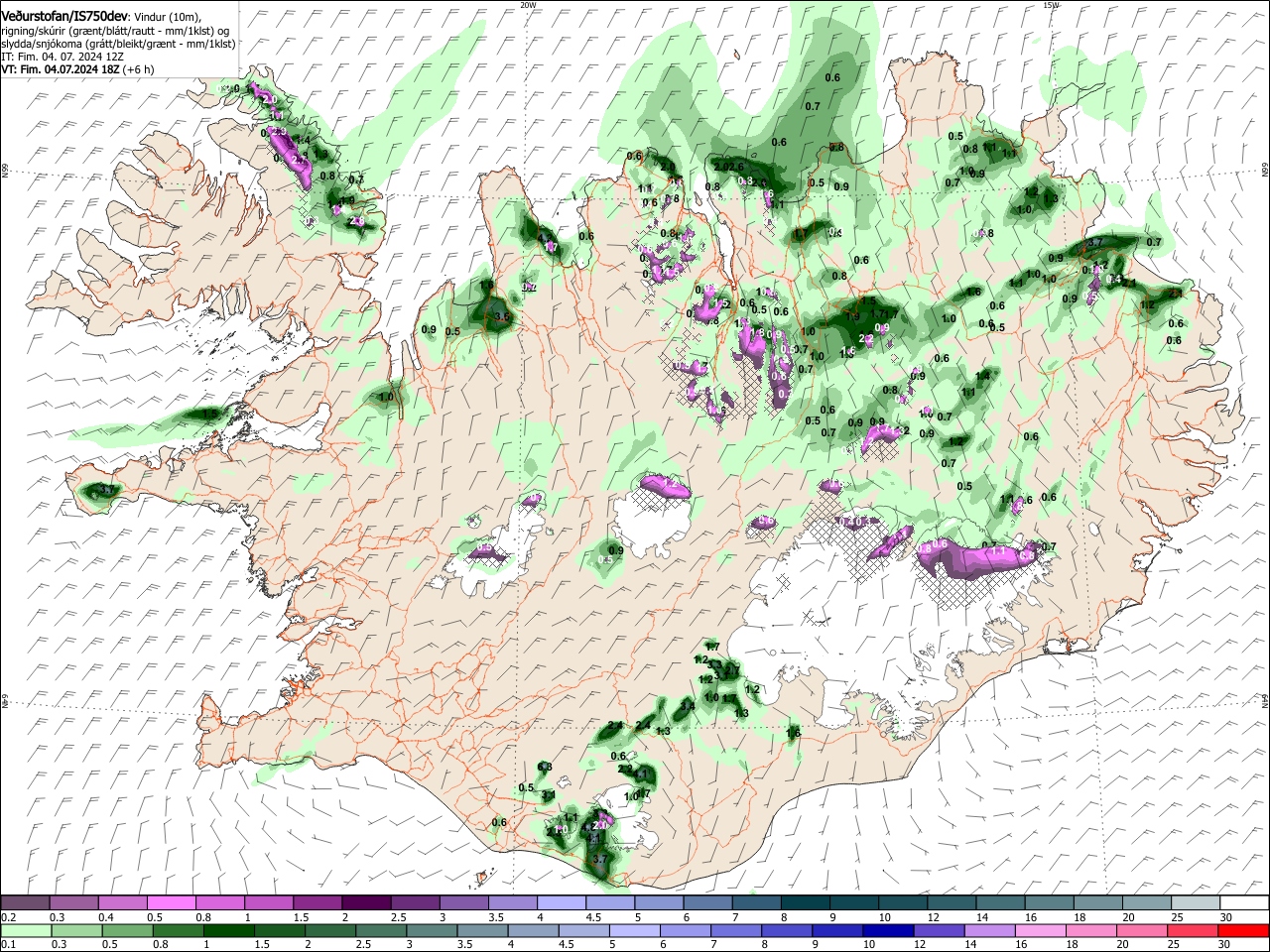
Task: Click the 1.6 precipitation value on the southeast map
Action: pyautogui.click(x=793, y=733)
